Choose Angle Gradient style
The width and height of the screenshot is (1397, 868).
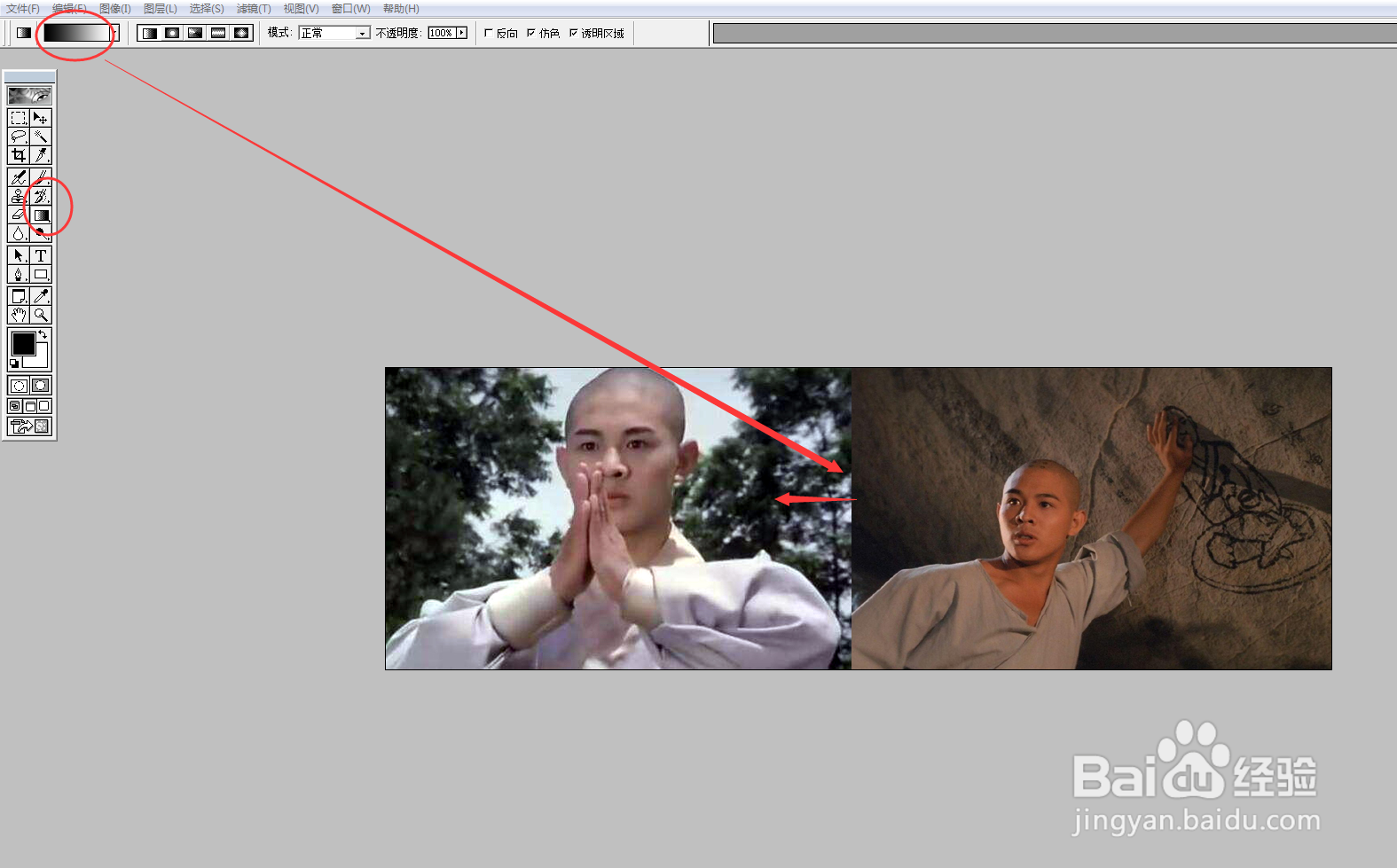[x=195, y=33]
